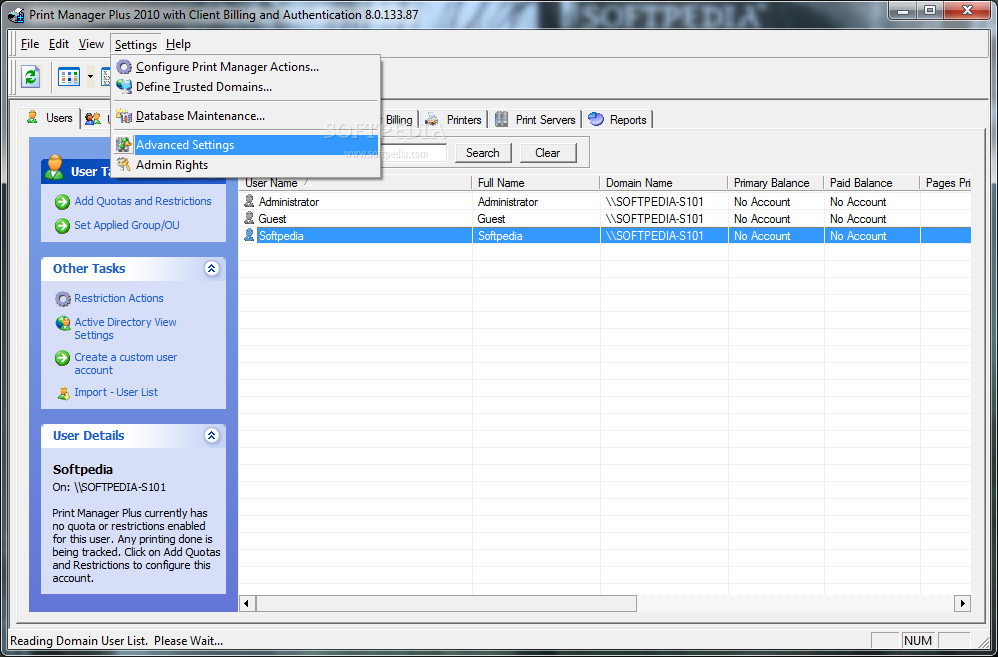Image resolution: width=998 pixels, height=657 pixels.
Task: Click the green arrow beside Set Applied Group/OU
Action: (62, 226)
